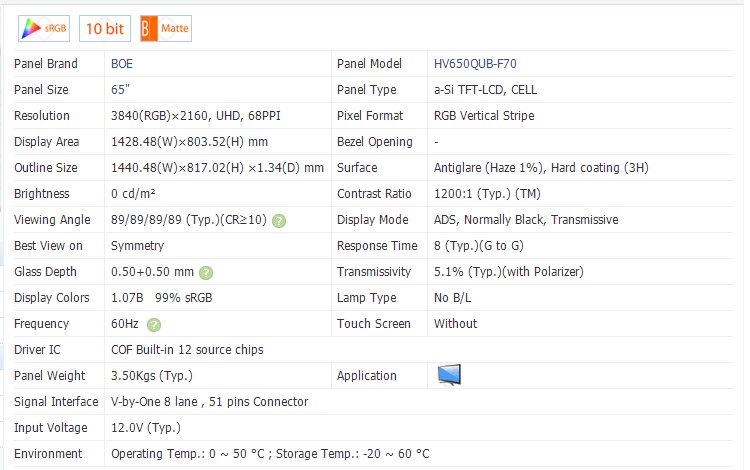This screenshot has width=750, height=470.
Task: Open the help icon next to Glass Depth
Action: tap(206, 272)
